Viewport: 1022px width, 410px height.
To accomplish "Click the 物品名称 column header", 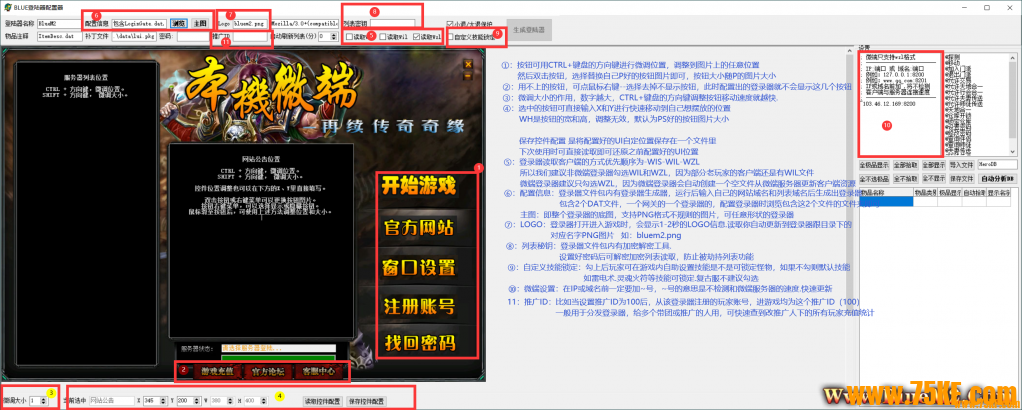I will pos(886,193).
